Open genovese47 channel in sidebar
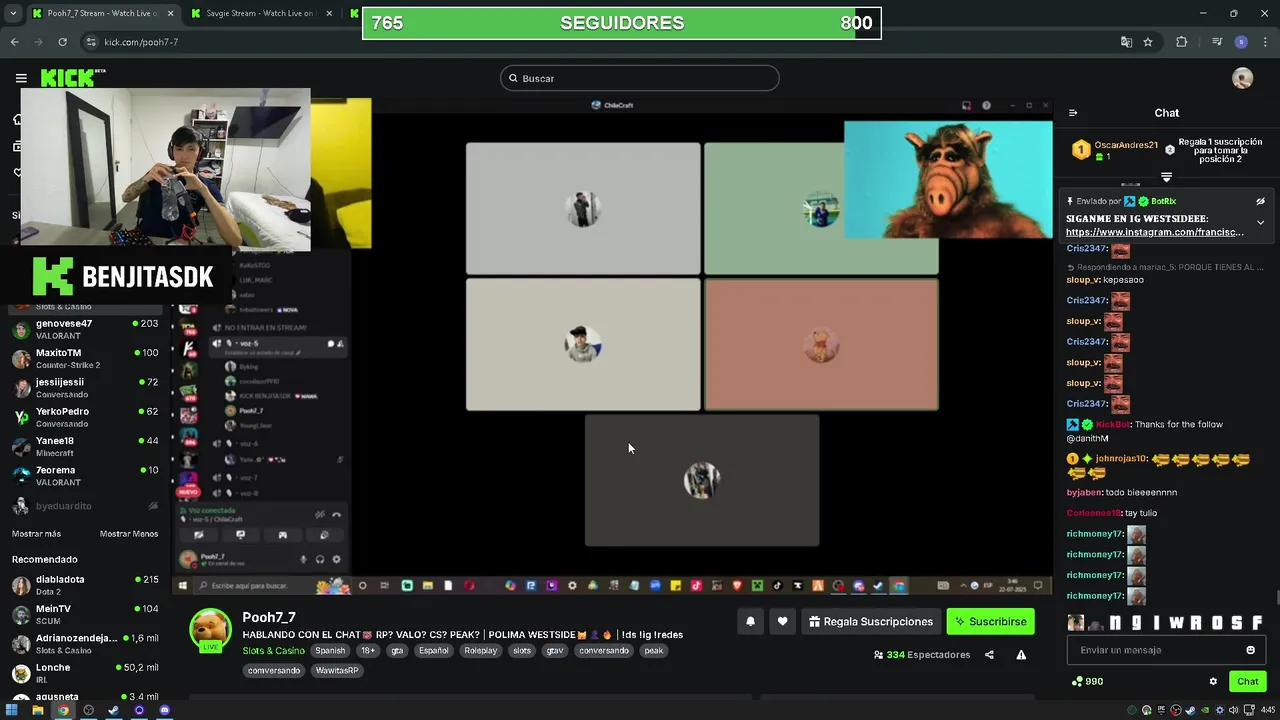Viewport: 1280px width, 720px height. pyautogui.click(x=84, y=329)
